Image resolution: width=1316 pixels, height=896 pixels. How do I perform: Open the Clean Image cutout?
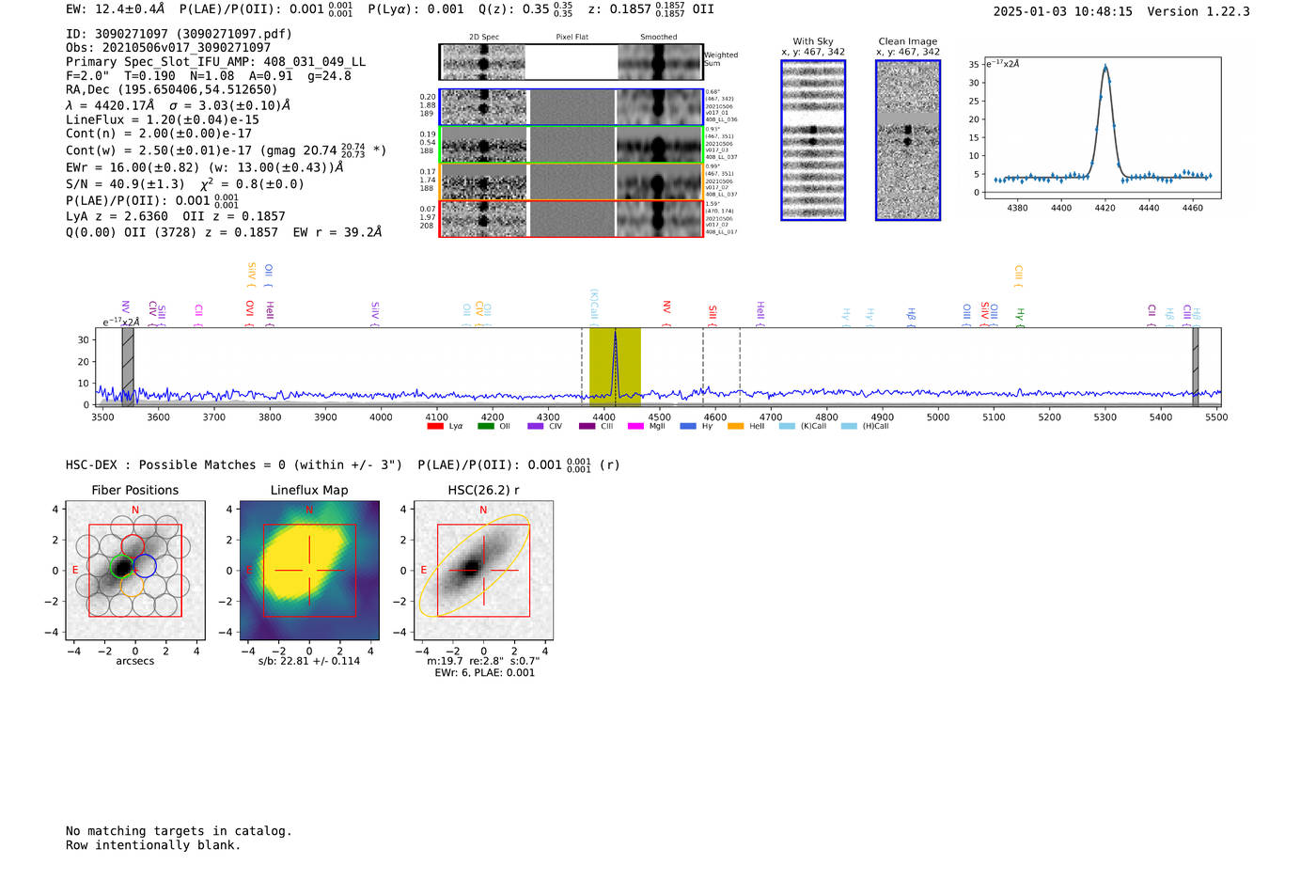pyautogui.click(x=908, y=140)
